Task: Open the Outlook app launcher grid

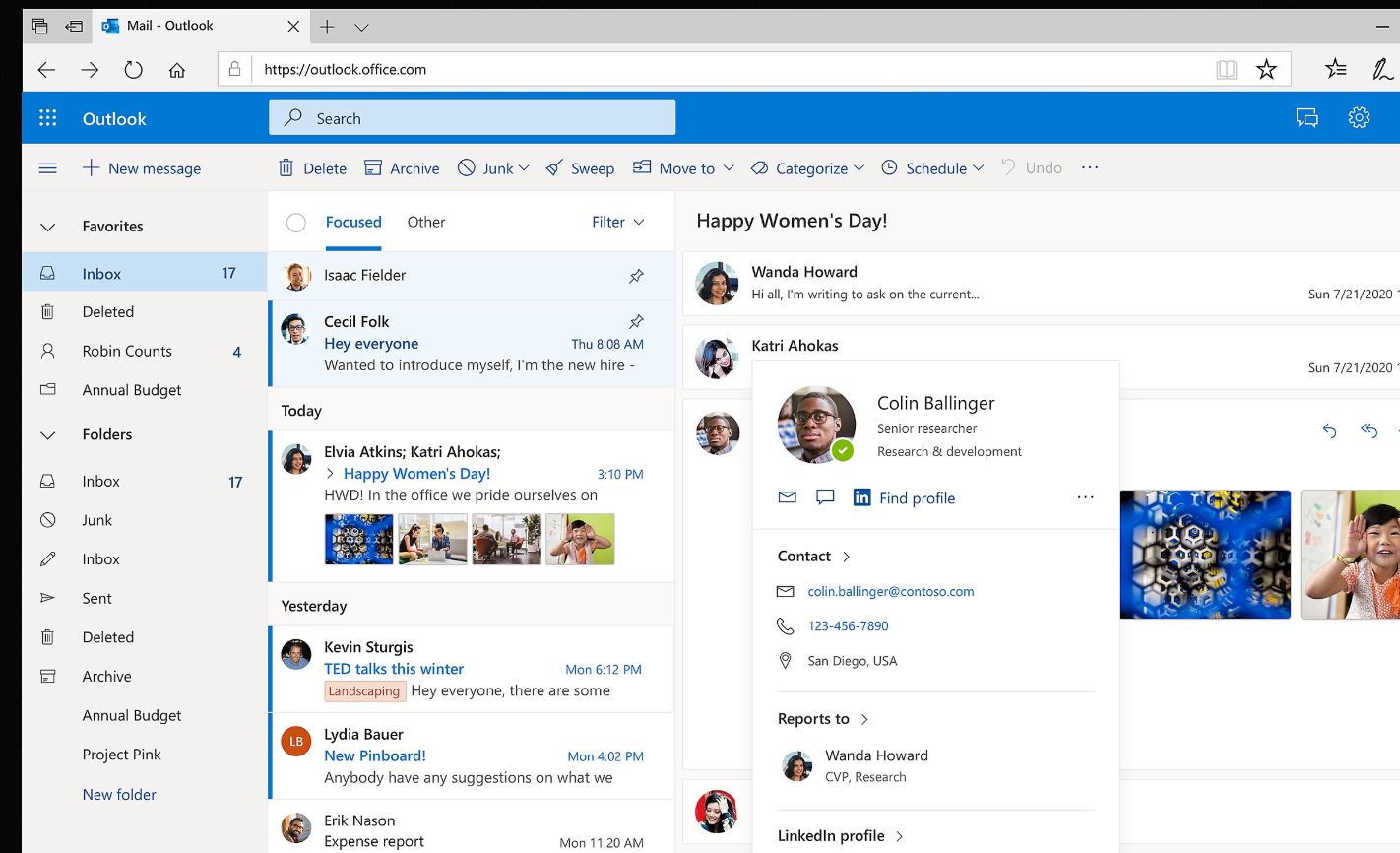Action: click(x=47, y=118)
